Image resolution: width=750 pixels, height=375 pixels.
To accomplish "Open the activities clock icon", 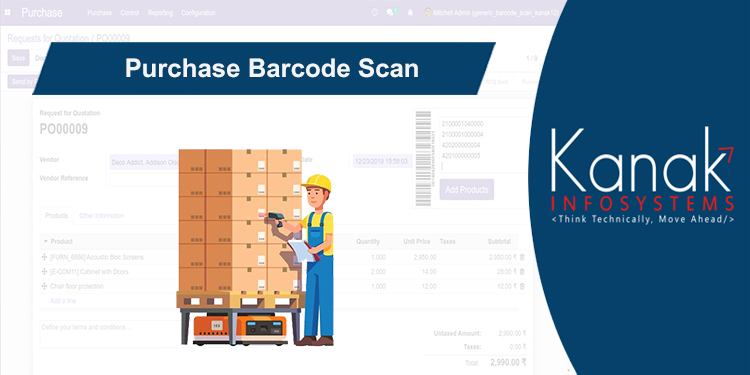I will [x=375, y=13].
